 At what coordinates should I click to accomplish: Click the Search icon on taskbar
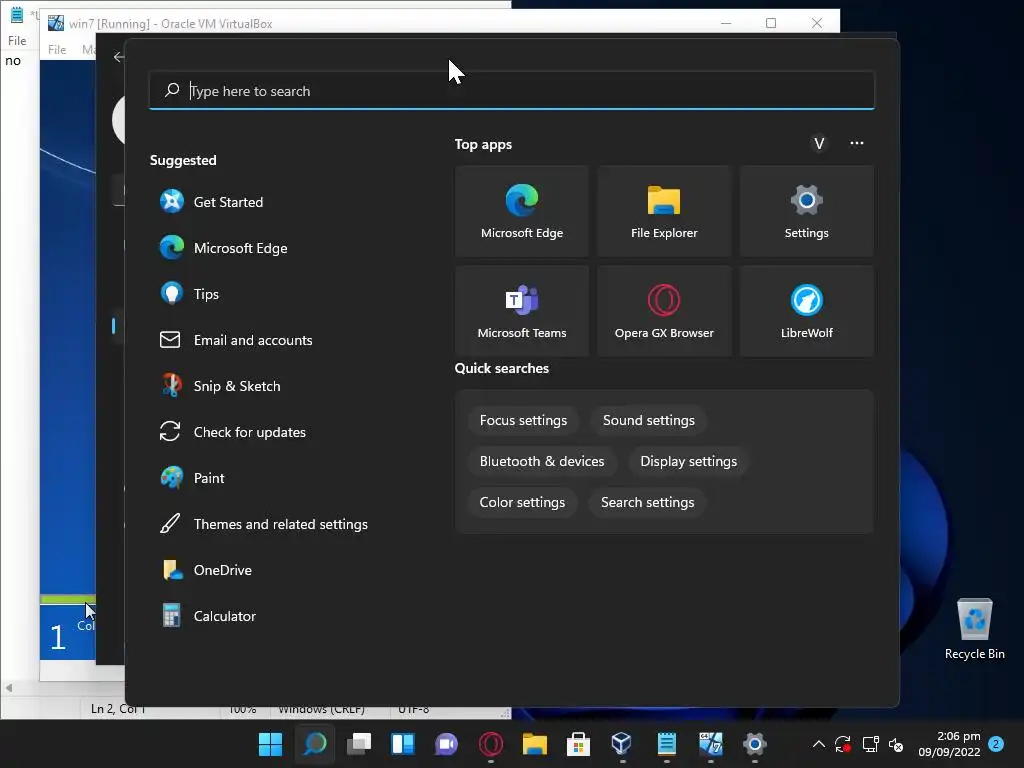point(315,744)
